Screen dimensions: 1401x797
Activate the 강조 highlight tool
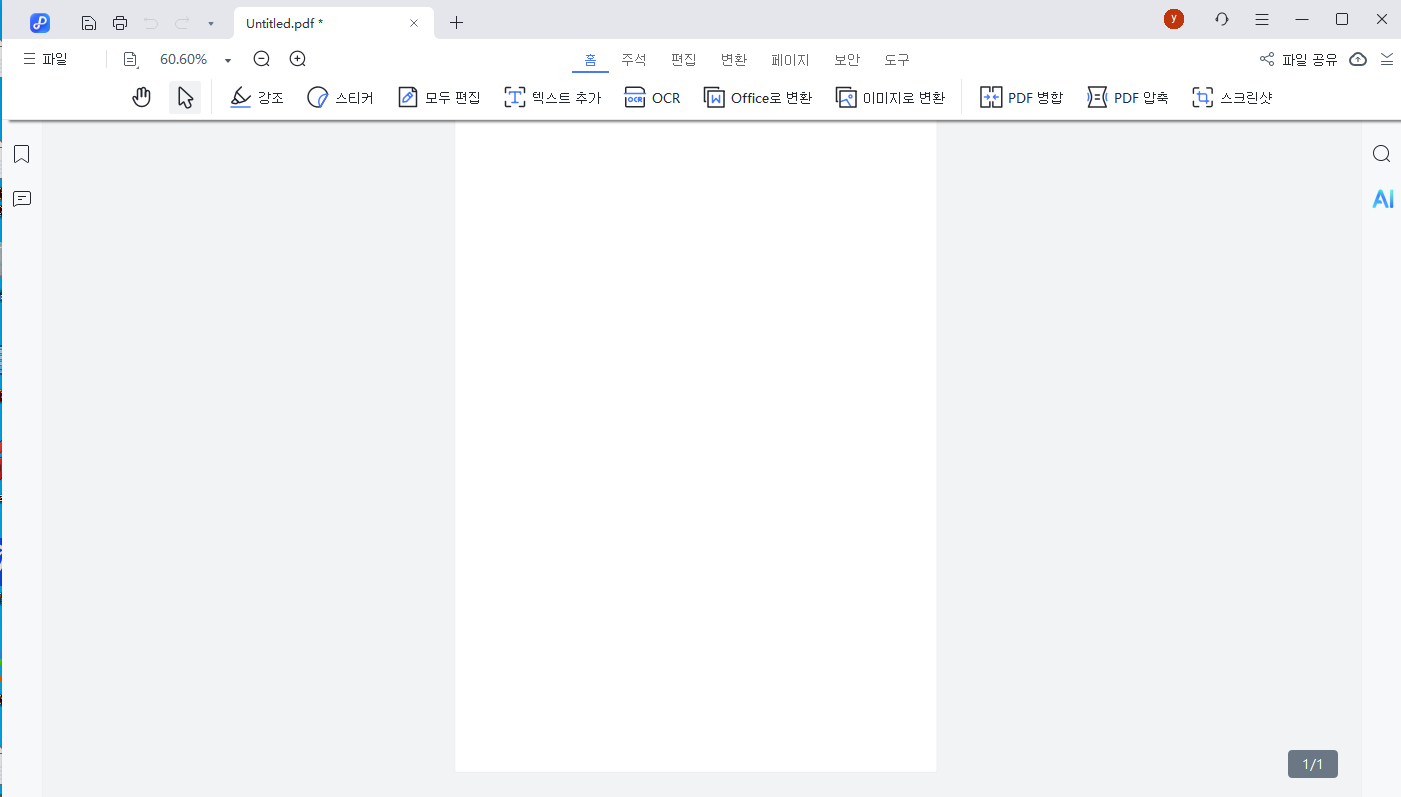point(256,96)
